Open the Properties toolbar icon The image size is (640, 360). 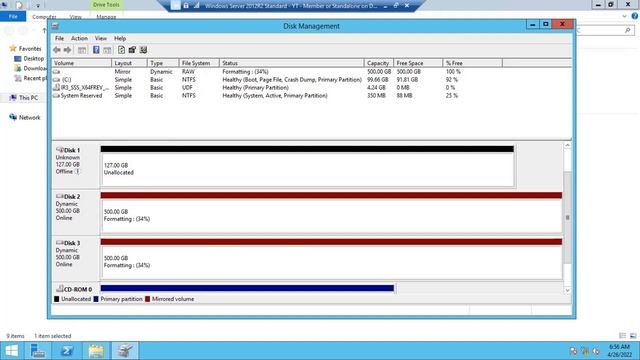(132, 50)
